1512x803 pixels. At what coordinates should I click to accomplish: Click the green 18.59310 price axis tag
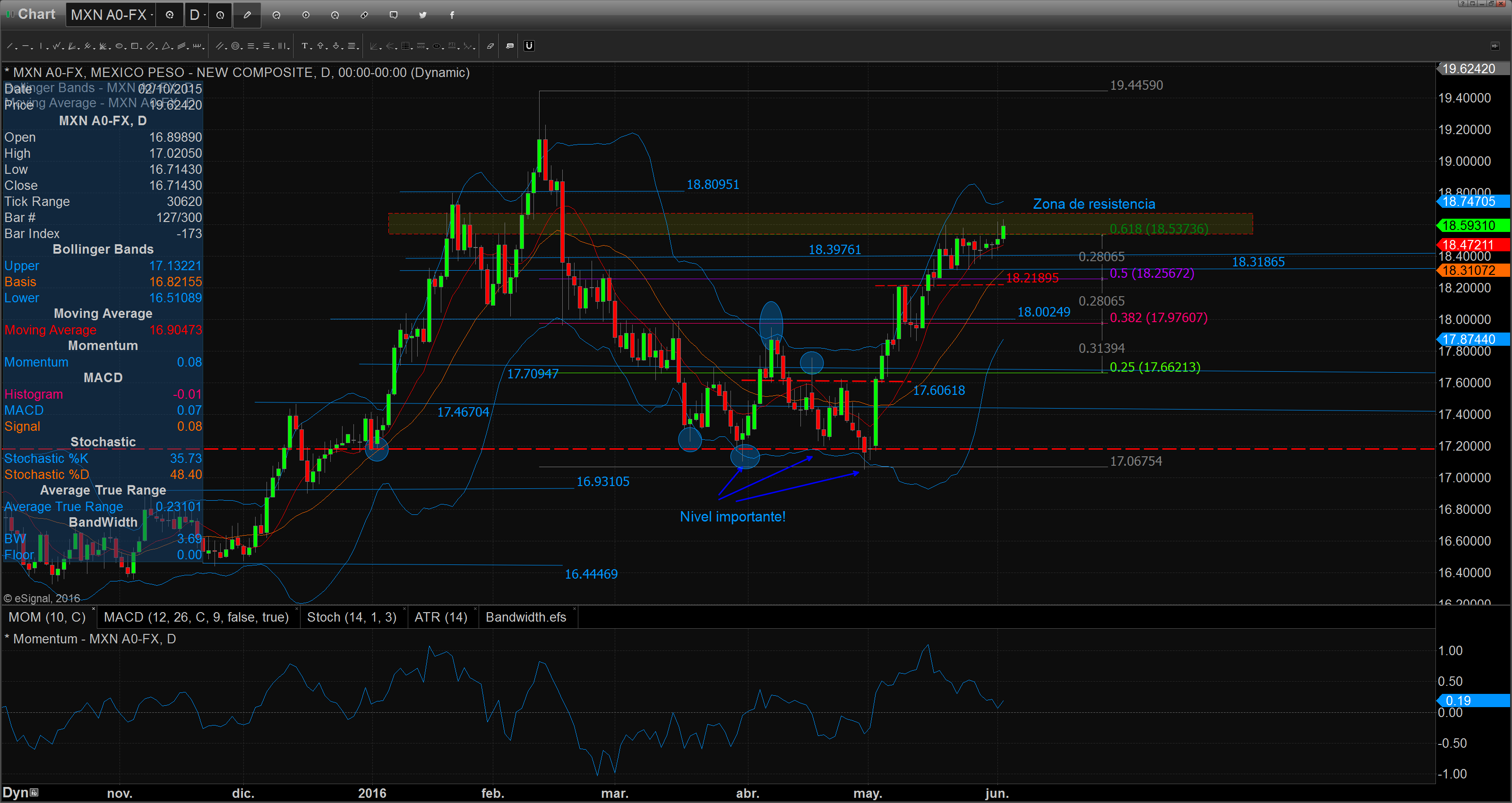(x=1473, y=225)
